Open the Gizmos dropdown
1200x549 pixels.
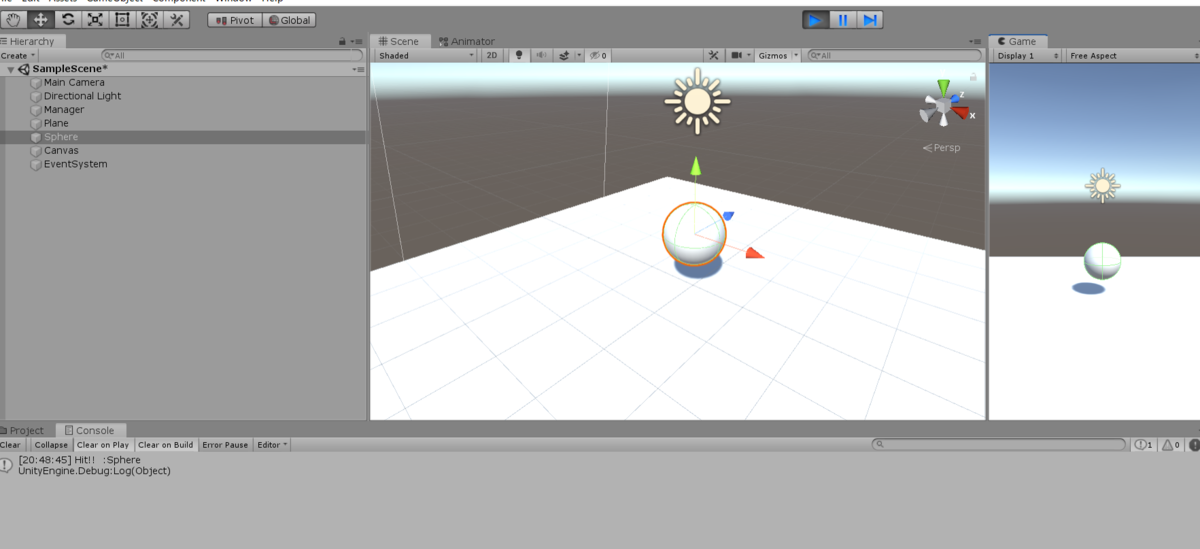click(778, 56)
